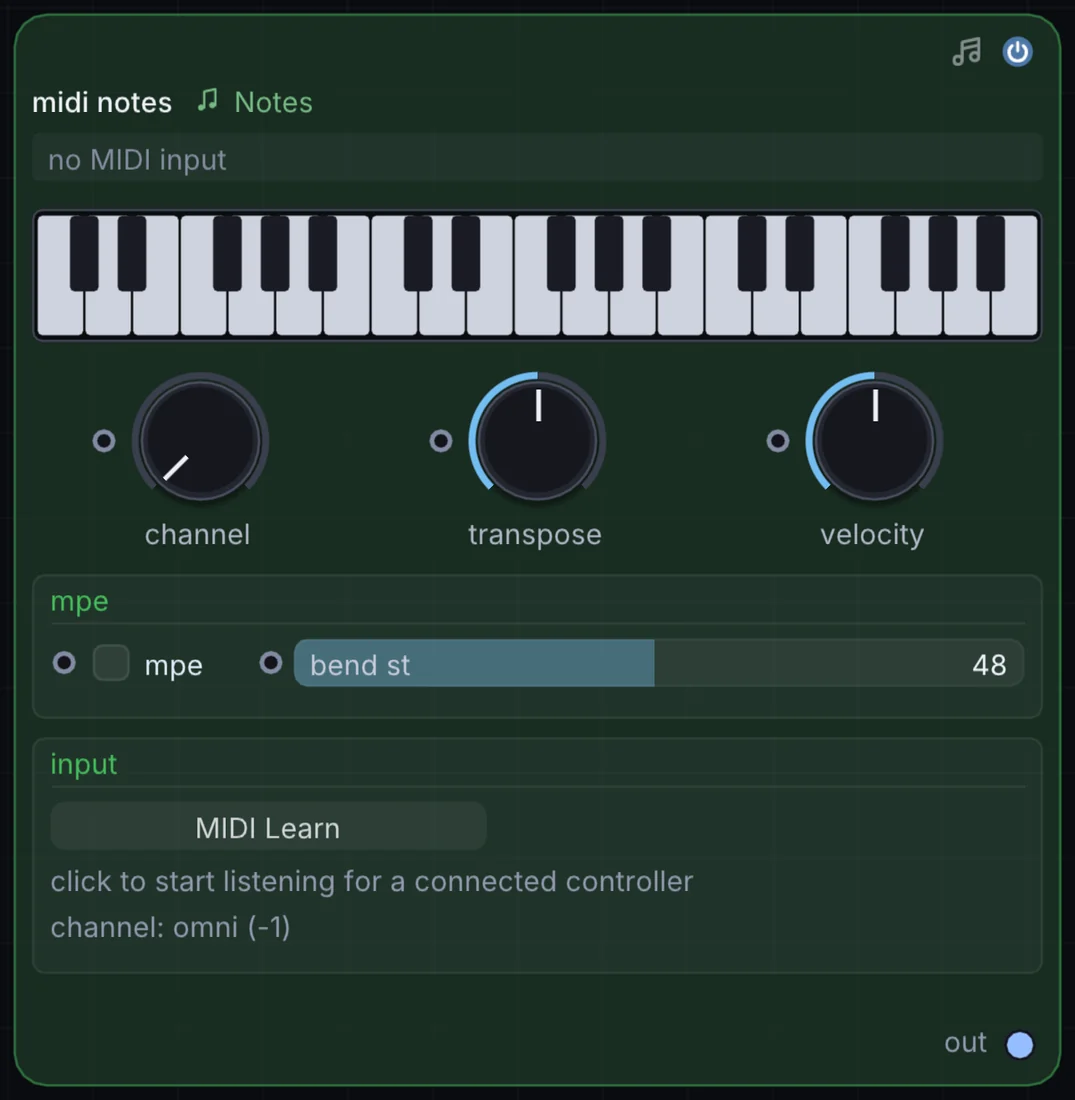Click the velocity knob label

pyautogui.click(x=872, y=535)
